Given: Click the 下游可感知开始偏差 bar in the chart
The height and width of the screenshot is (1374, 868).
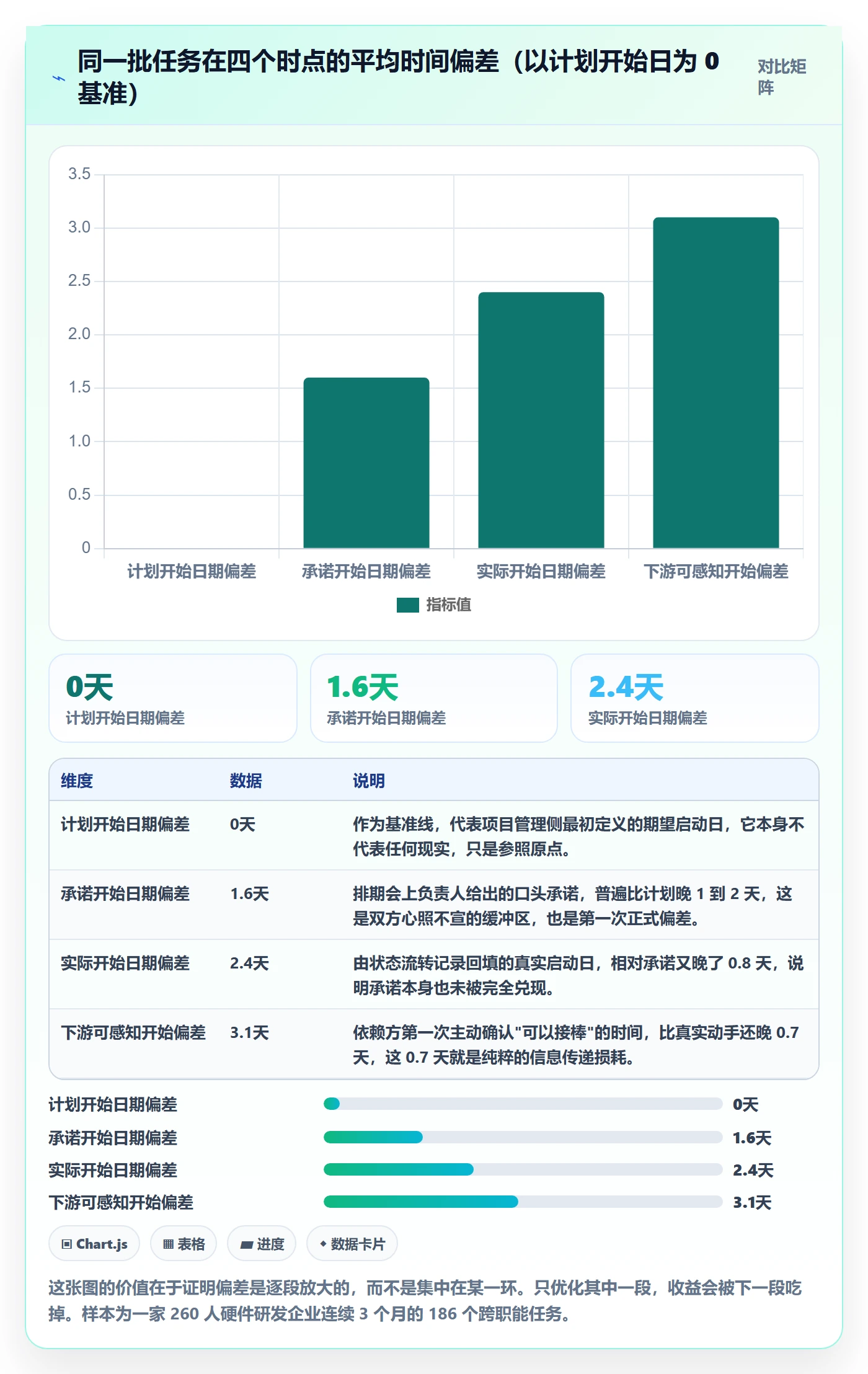Looking at the screenshot, I should click(716, 383).
